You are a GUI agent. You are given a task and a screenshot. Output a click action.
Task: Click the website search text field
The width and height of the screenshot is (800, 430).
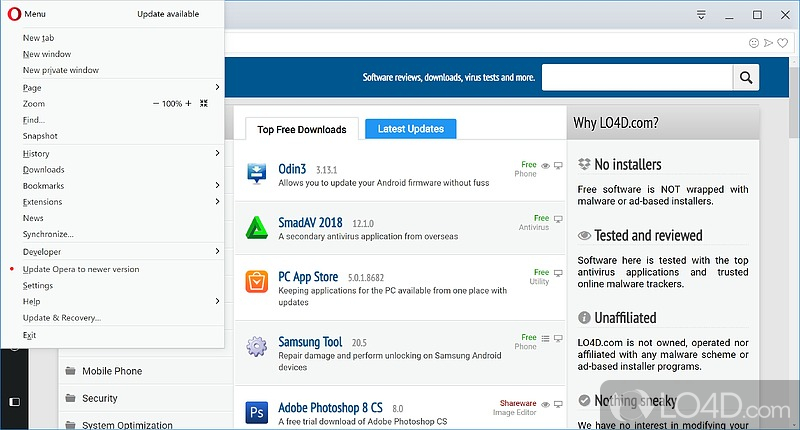[x=636, y=77]
